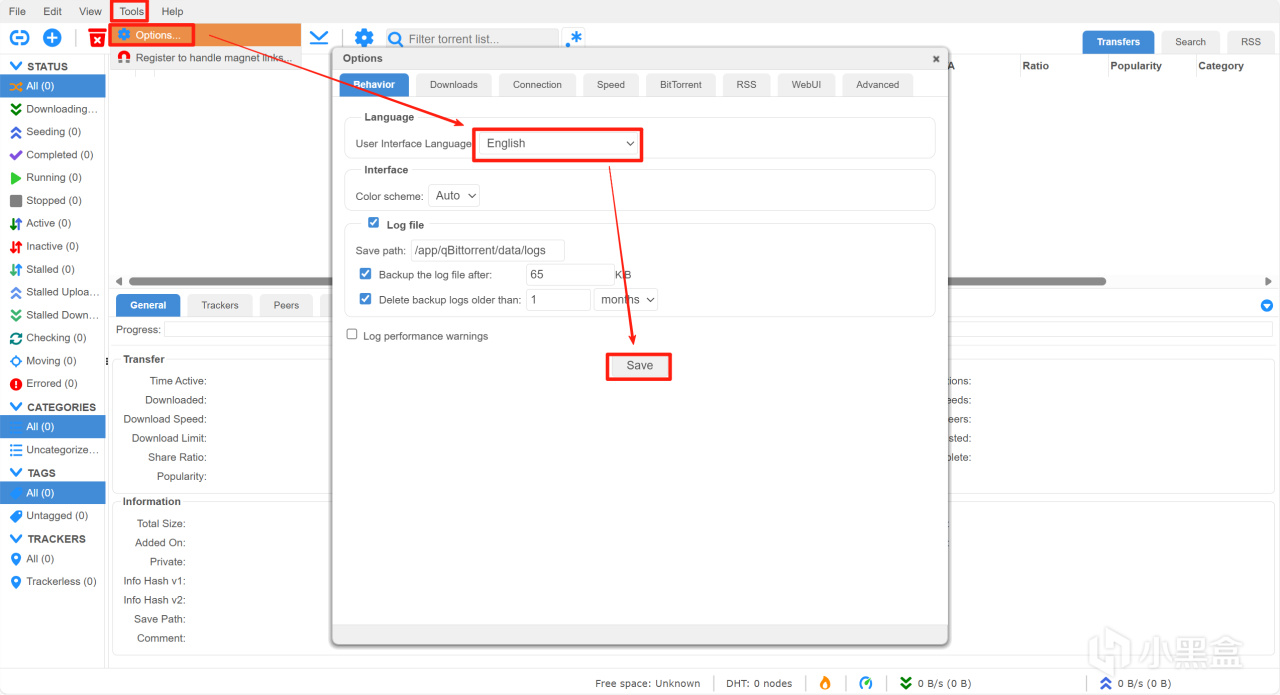Image resolution: width=1280 pixels, height=695 pixels.
Task: Open Color scheme Auto dropdown
Action: (454, 196)
